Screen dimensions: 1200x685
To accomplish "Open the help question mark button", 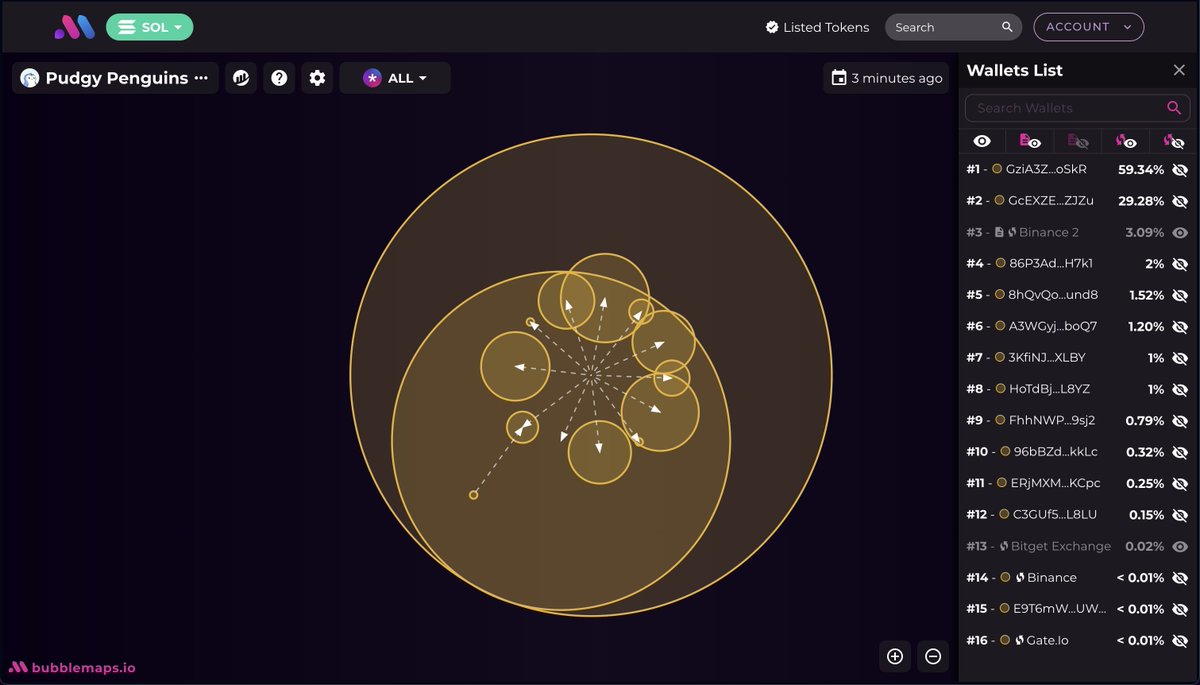I will click(279, 78).
